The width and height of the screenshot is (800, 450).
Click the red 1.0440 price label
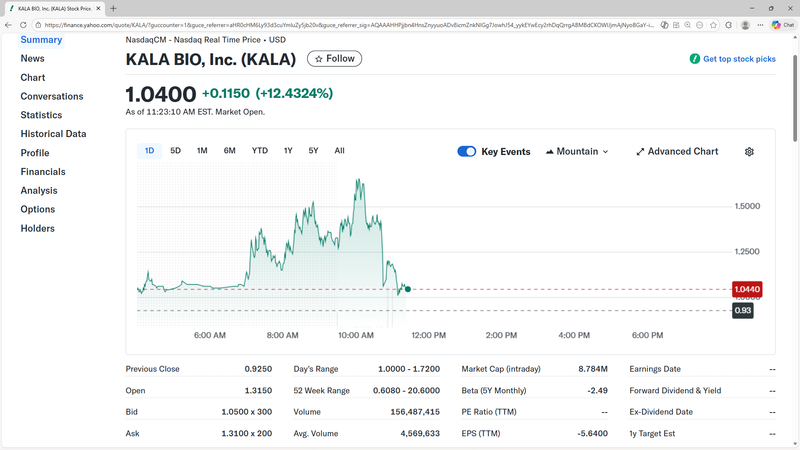747,289
